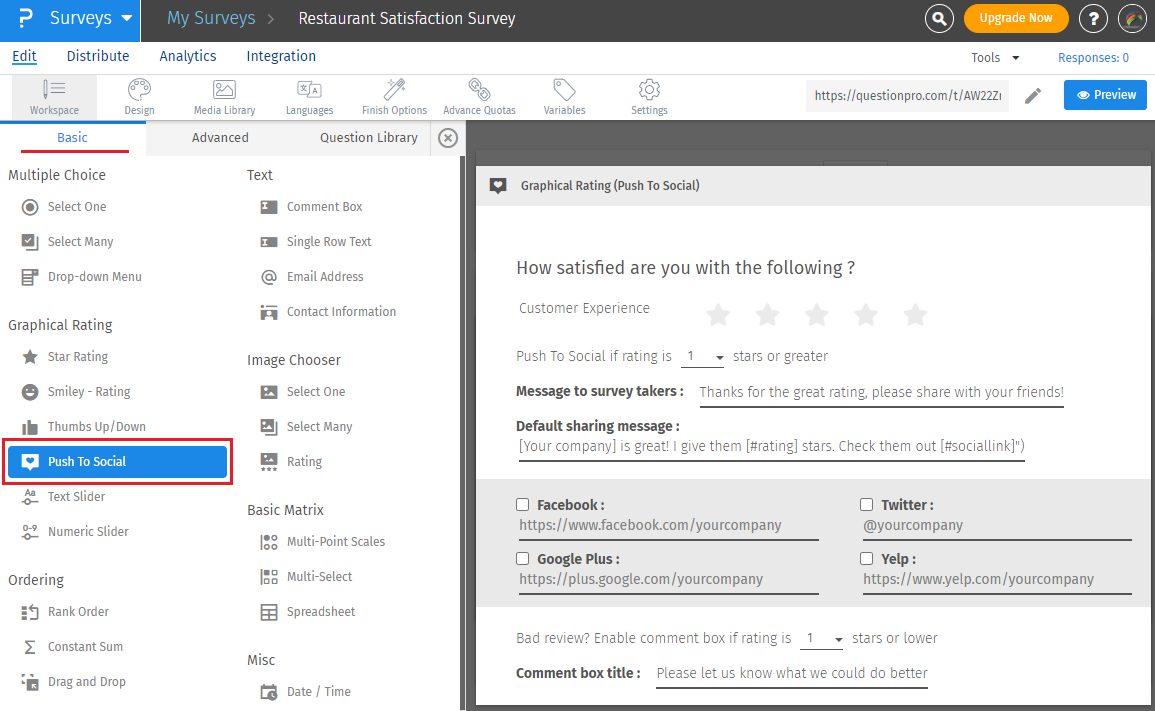Screen dimensions: 1155x711
Task: Open Languages settings
Action: 309,97
